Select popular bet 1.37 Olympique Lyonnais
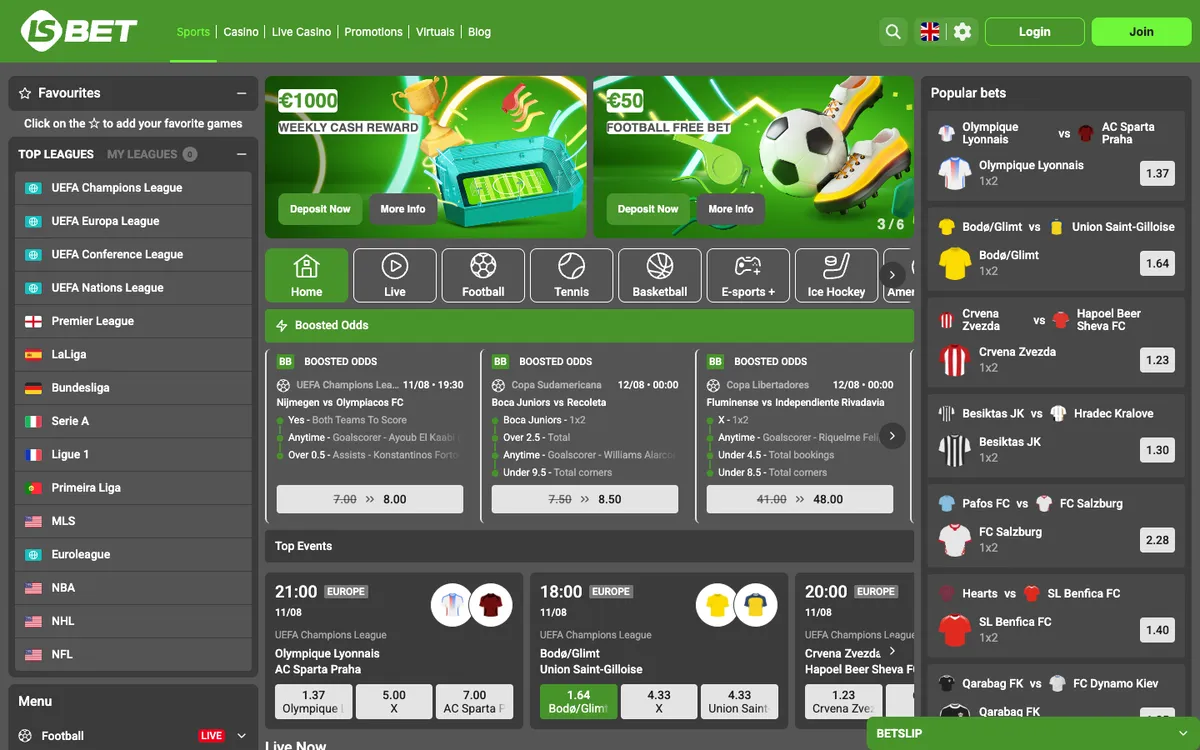The image size is (1200, 750). (1158, 174)
